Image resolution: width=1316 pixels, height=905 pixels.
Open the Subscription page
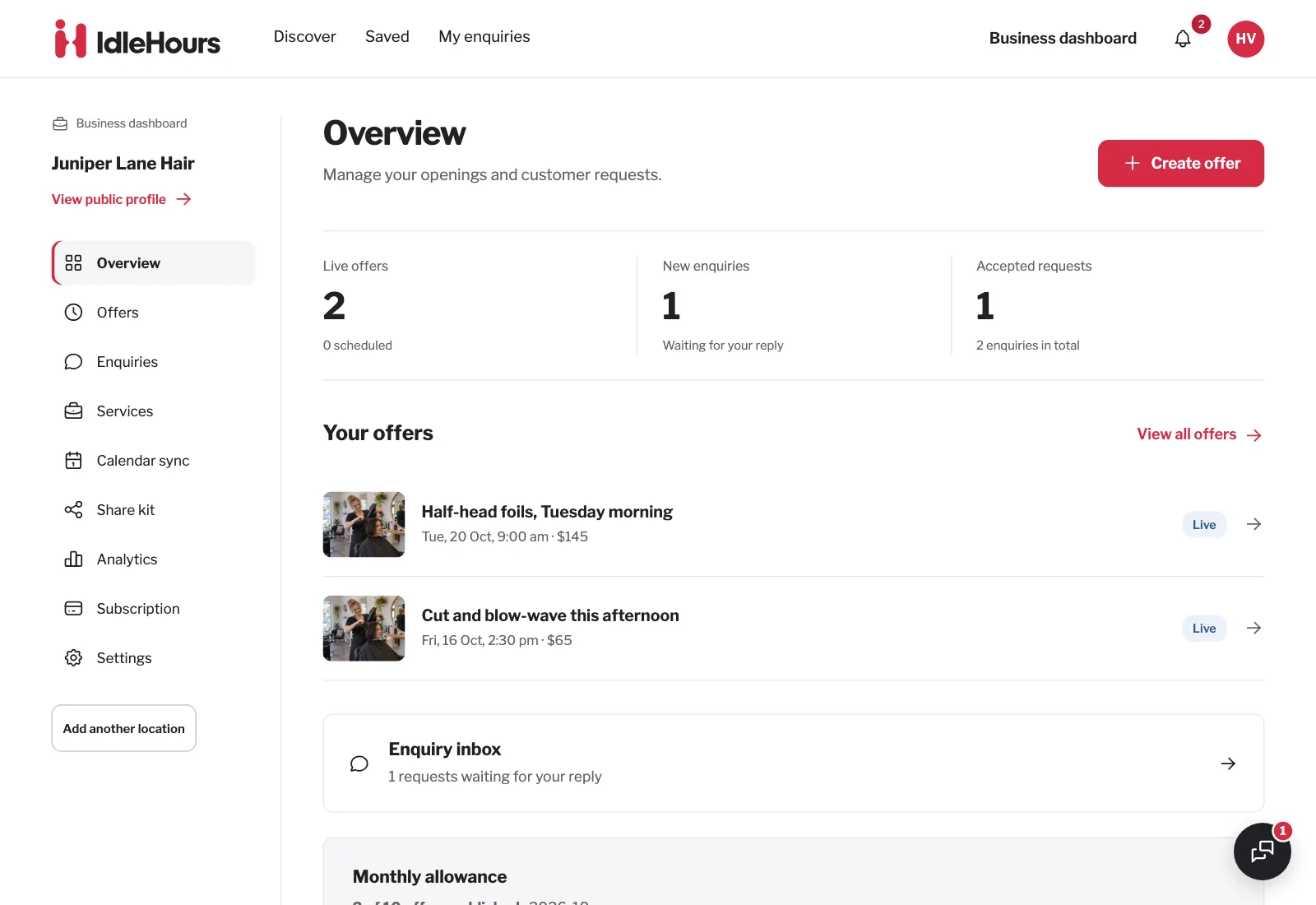(x=153, y=609)
